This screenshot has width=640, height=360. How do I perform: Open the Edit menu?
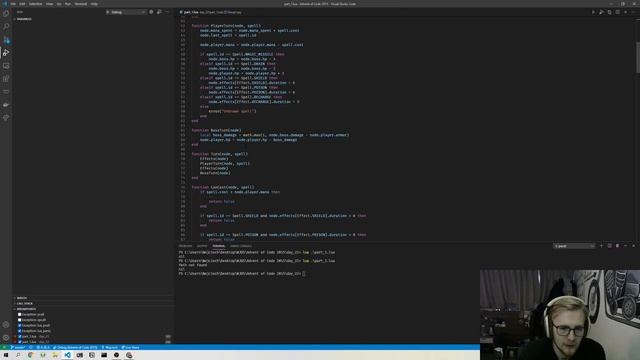coord(22,4)
